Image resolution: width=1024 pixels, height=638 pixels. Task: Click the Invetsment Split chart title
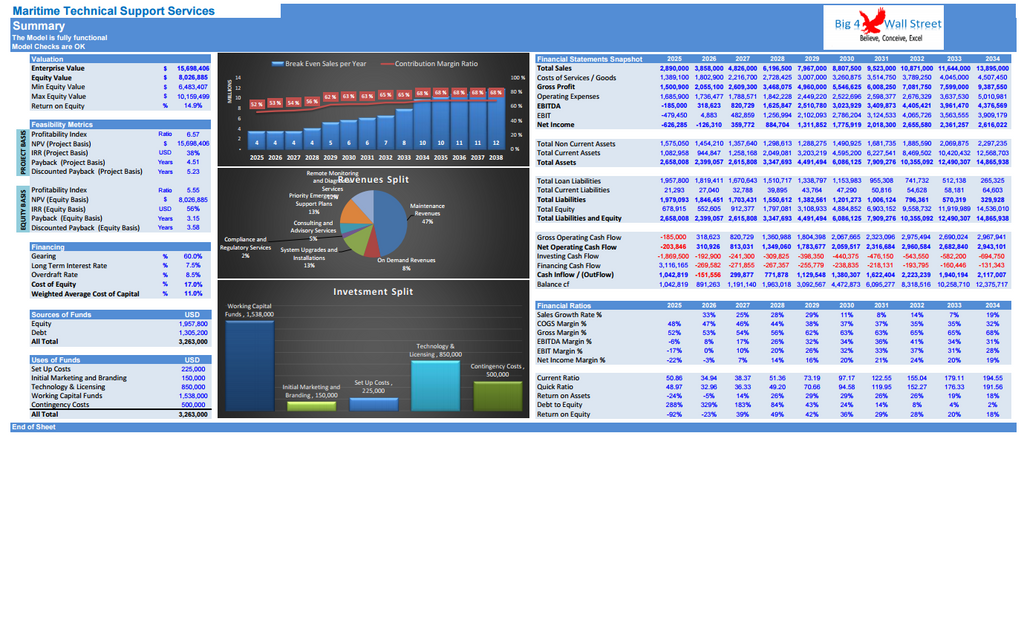tap(373, 292)
